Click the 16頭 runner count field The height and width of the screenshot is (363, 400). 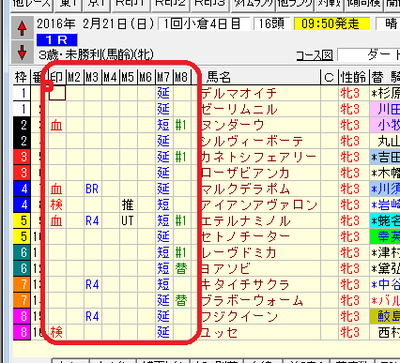(272, 24)
